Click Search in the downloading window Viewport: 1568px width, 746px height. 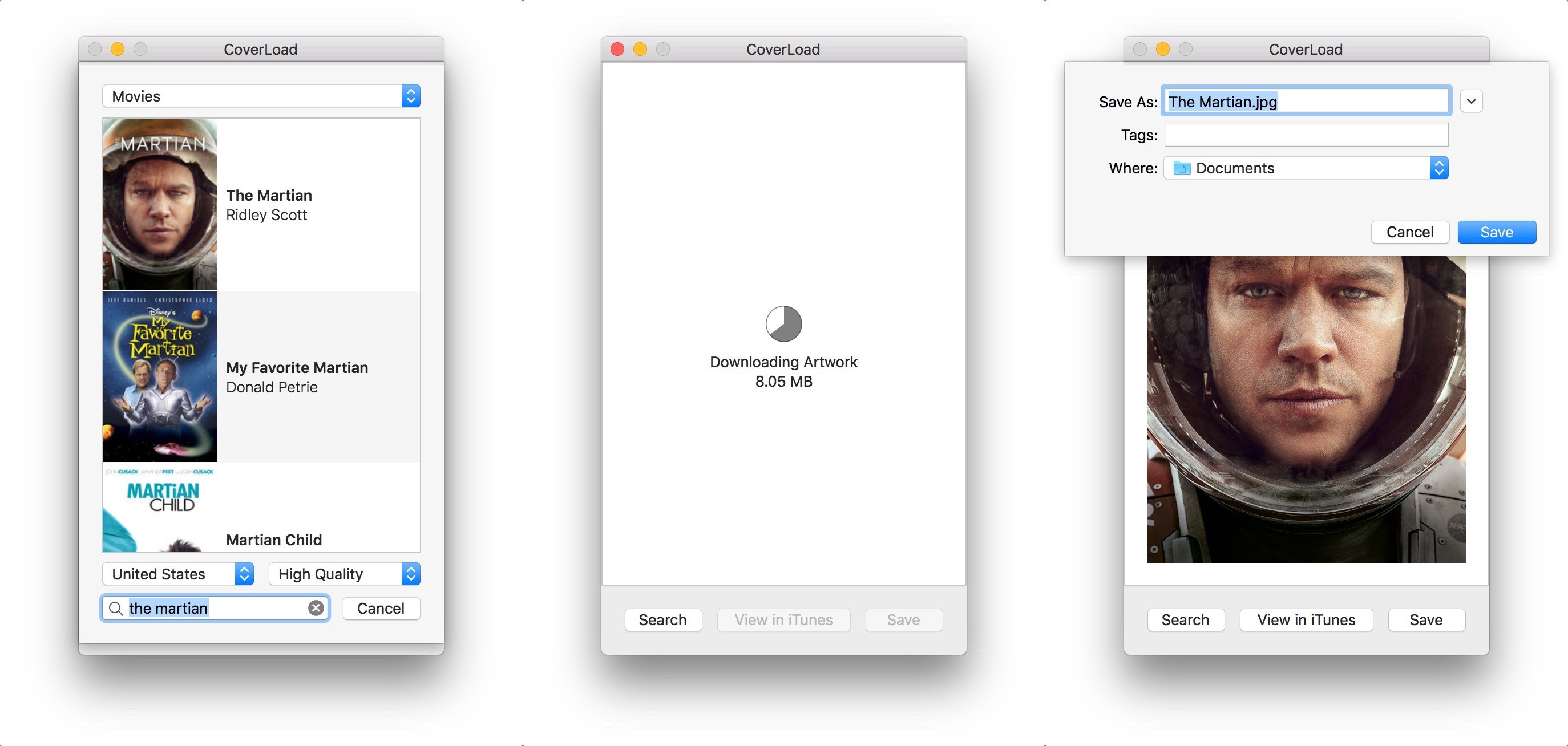(664, 620)
